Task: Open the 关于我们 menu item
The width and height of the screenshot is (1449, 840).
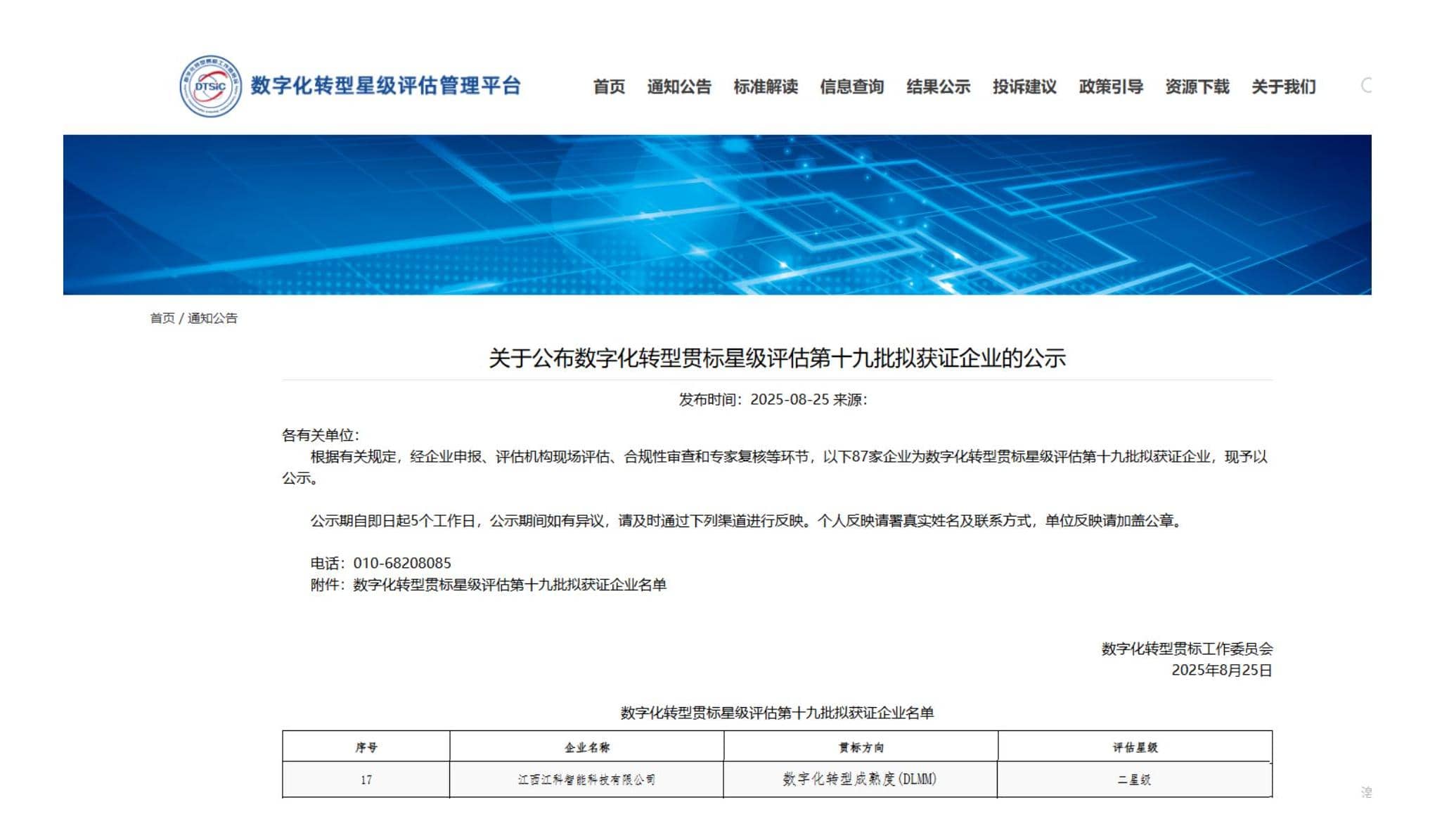Action: point(1283,86)
